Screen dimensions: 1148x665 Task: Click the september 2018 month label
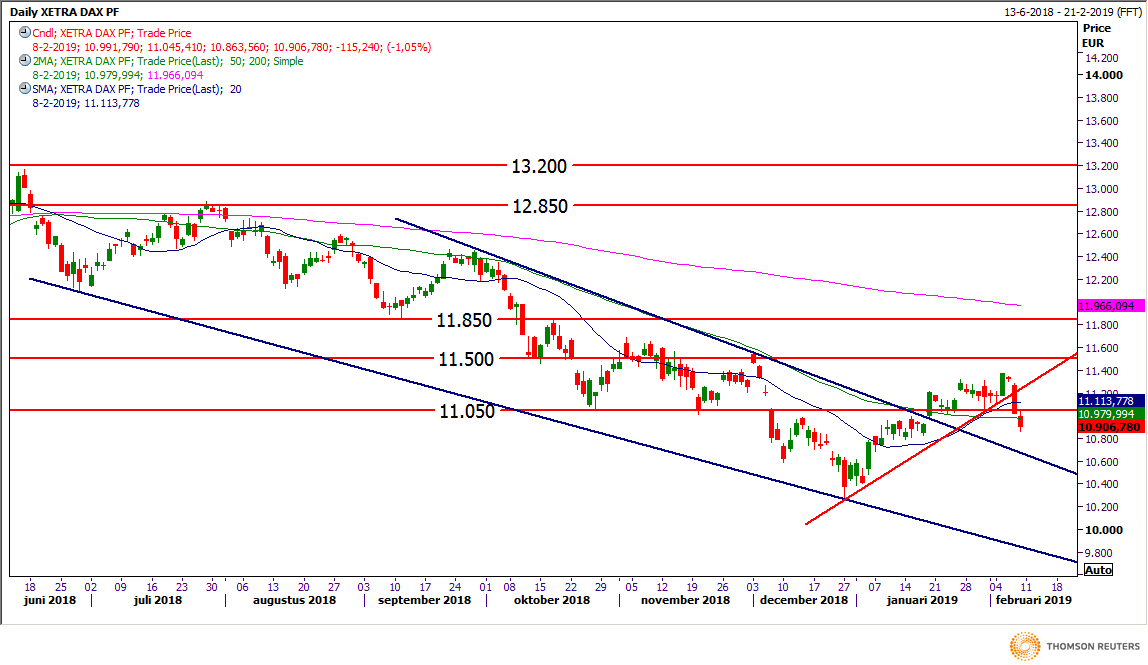424,600
